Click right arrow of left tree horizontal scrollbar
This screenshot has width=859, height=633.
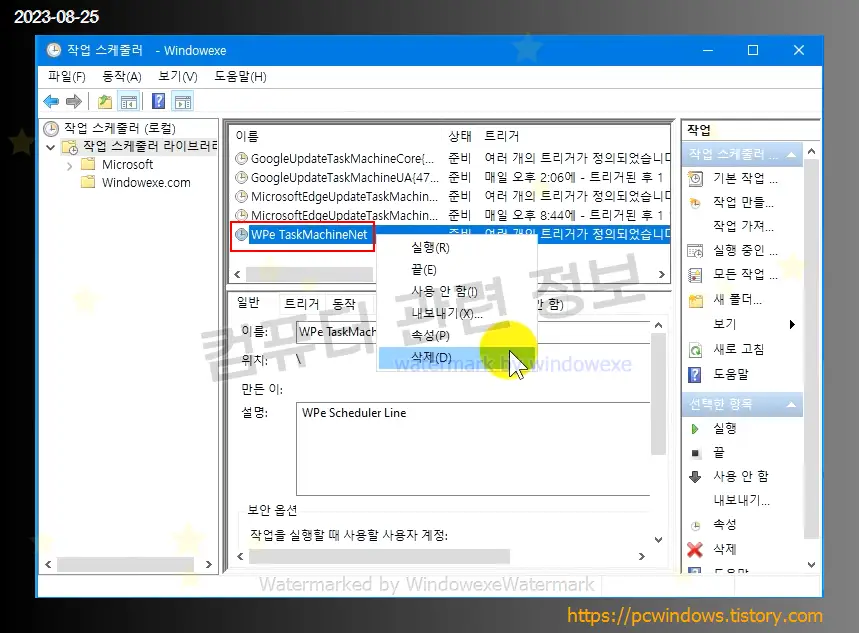point(208,564)
